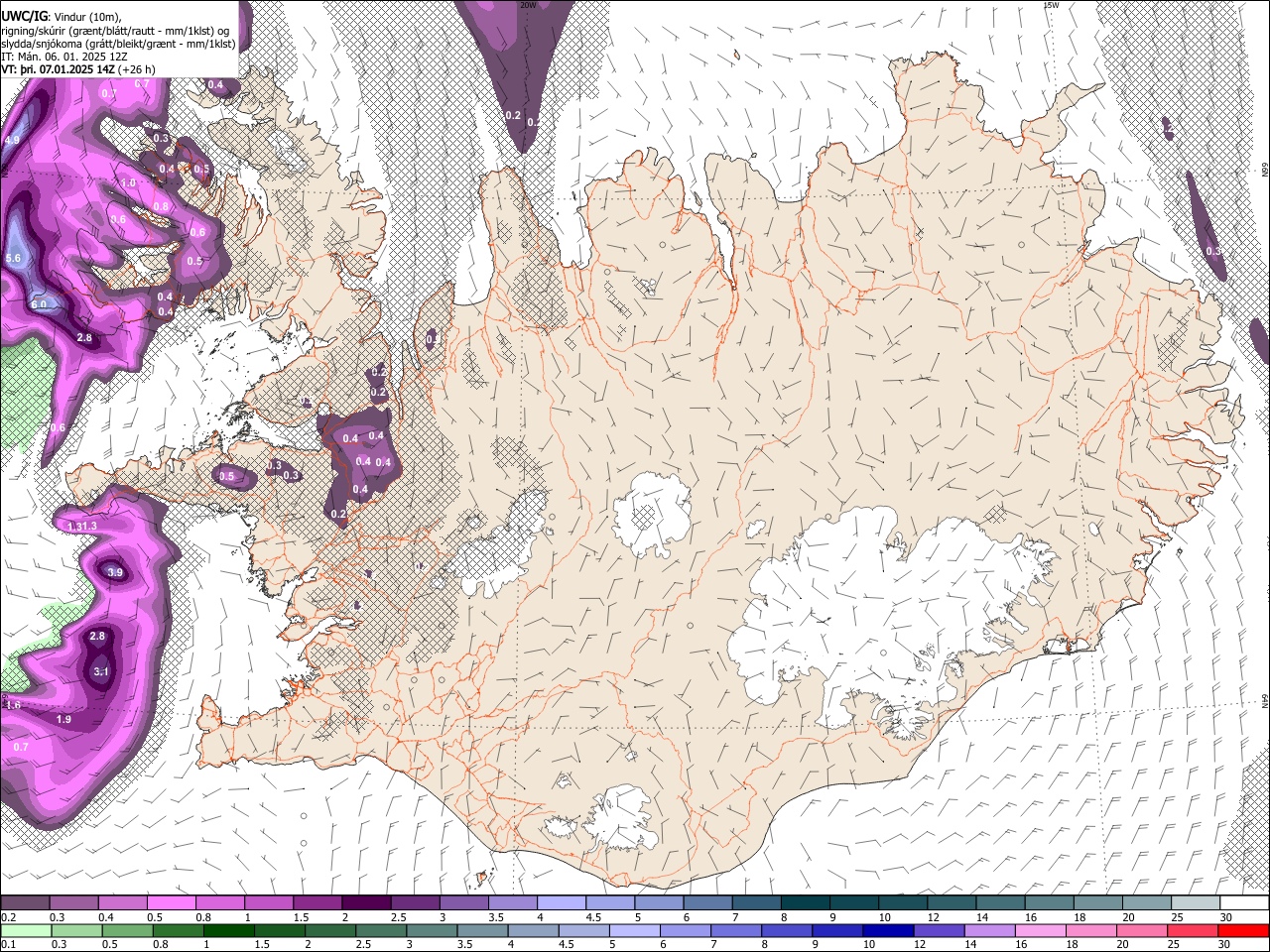Viewport: 1270px width, 952px height.
Task: Select the dark purple 2 swatch in the upper legend row
Action: [x=365, y=903]
